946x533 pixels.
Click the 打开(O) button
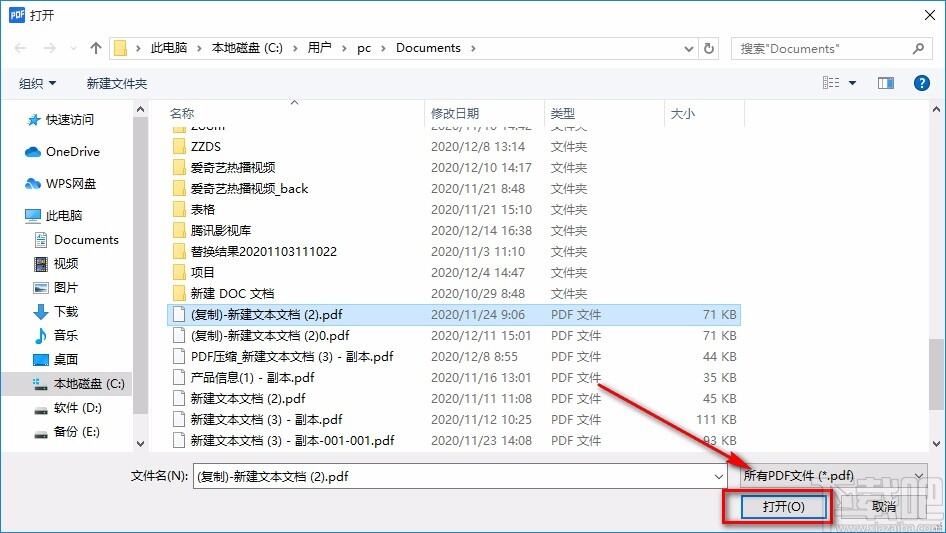click(x=783, y=506)
